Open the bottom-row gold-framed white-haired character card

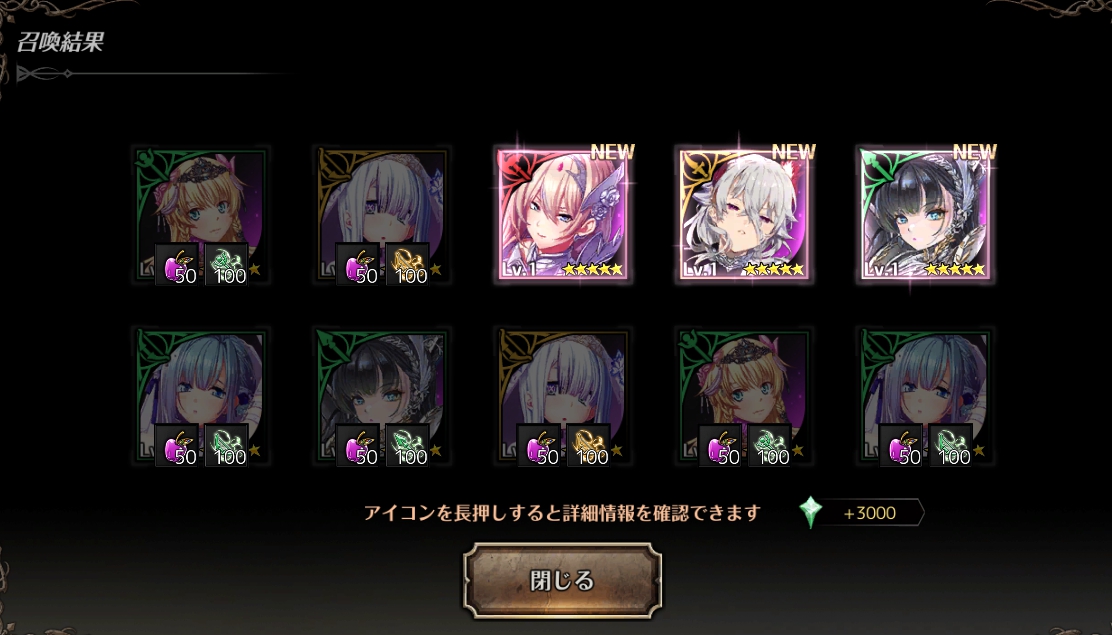coord(564,395)
